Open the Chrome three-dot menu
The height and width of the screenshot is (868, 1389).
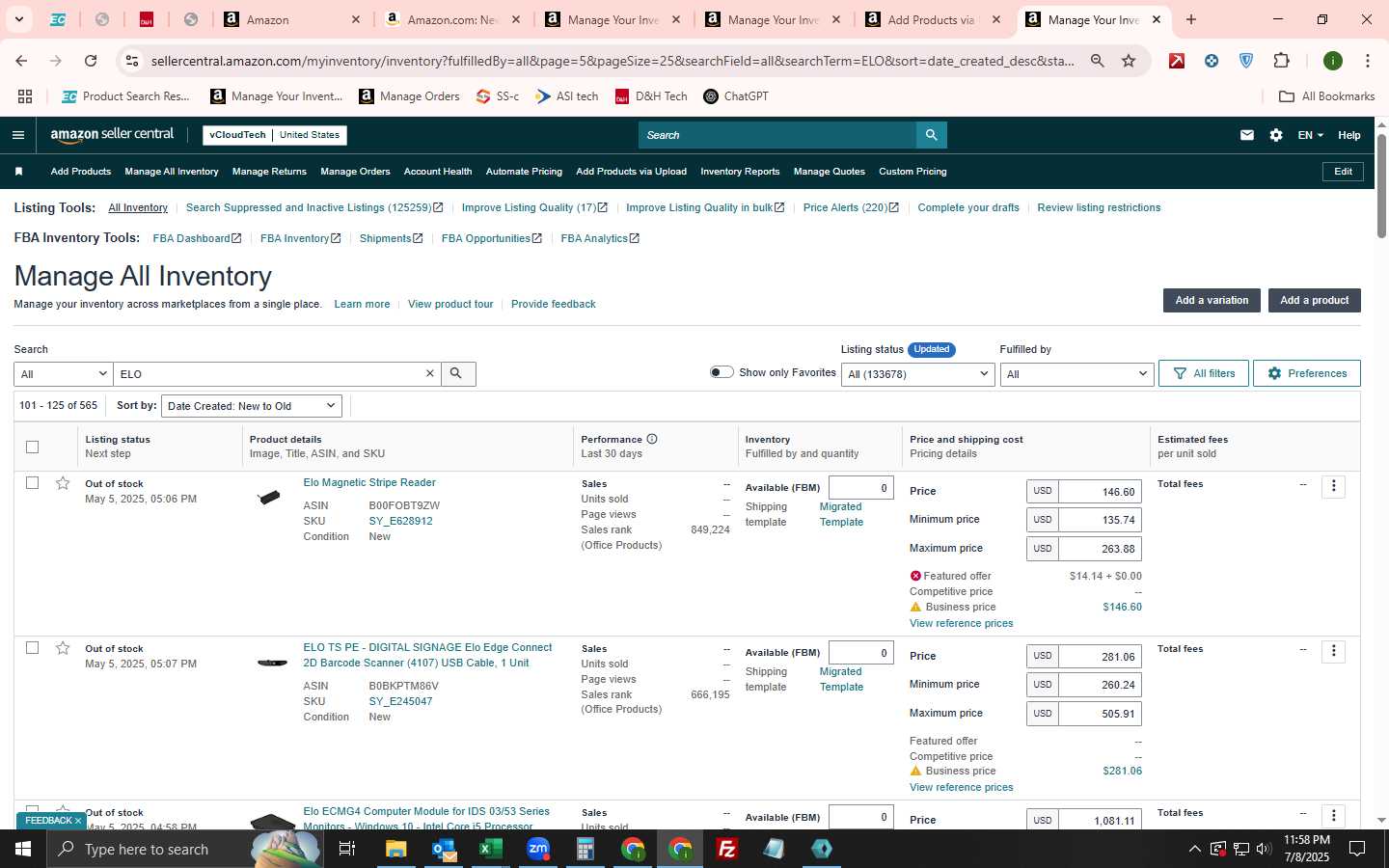[x=1367, y=61]
